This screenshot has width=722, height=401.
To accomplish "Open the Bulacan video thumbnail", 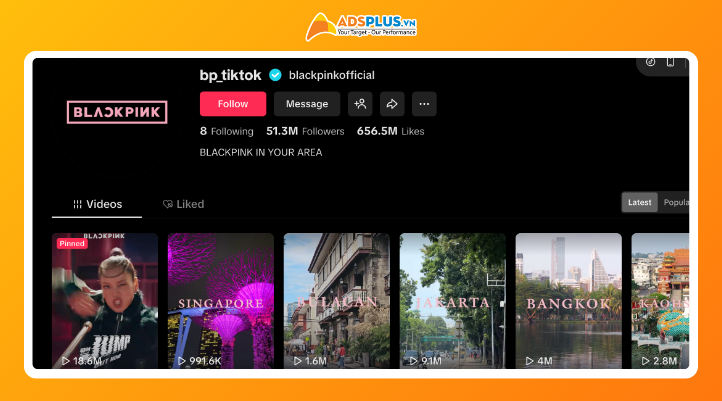I will coord(337,301).
